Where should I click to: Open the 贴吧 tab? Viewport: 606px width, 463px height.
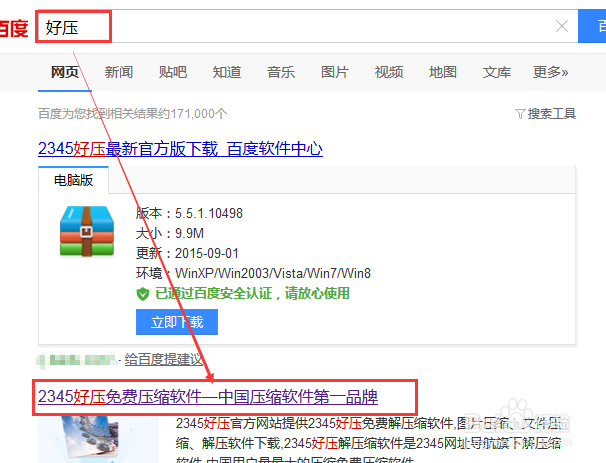point(173,72)
